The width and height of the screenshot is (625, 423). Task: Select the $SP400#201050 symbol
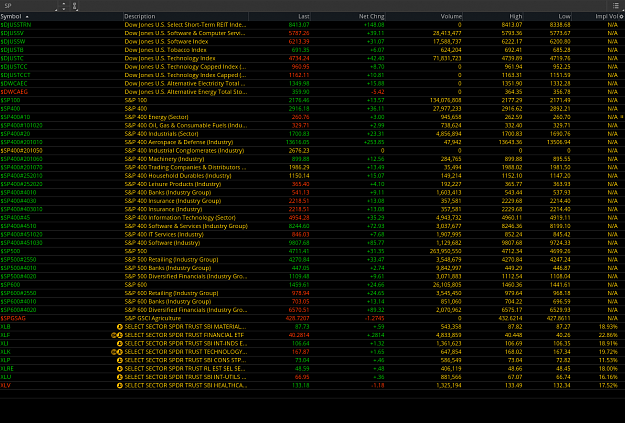click(21, 150)
